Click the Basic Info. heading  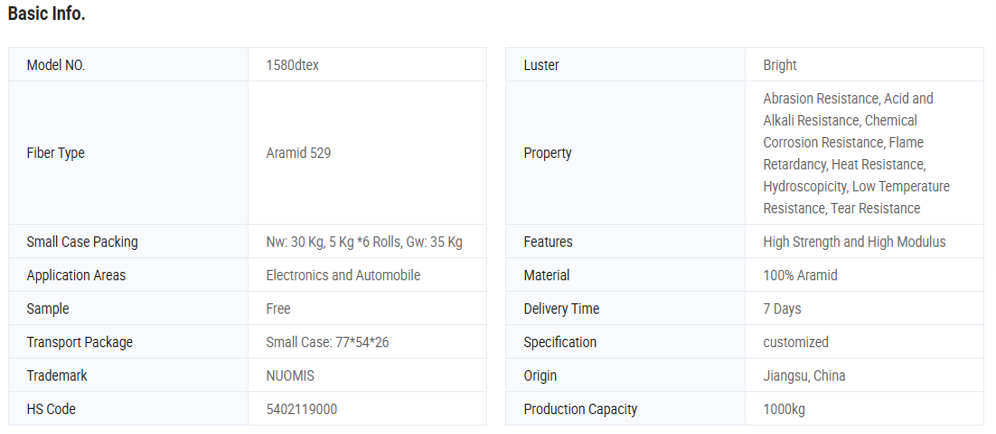[47, 14]
